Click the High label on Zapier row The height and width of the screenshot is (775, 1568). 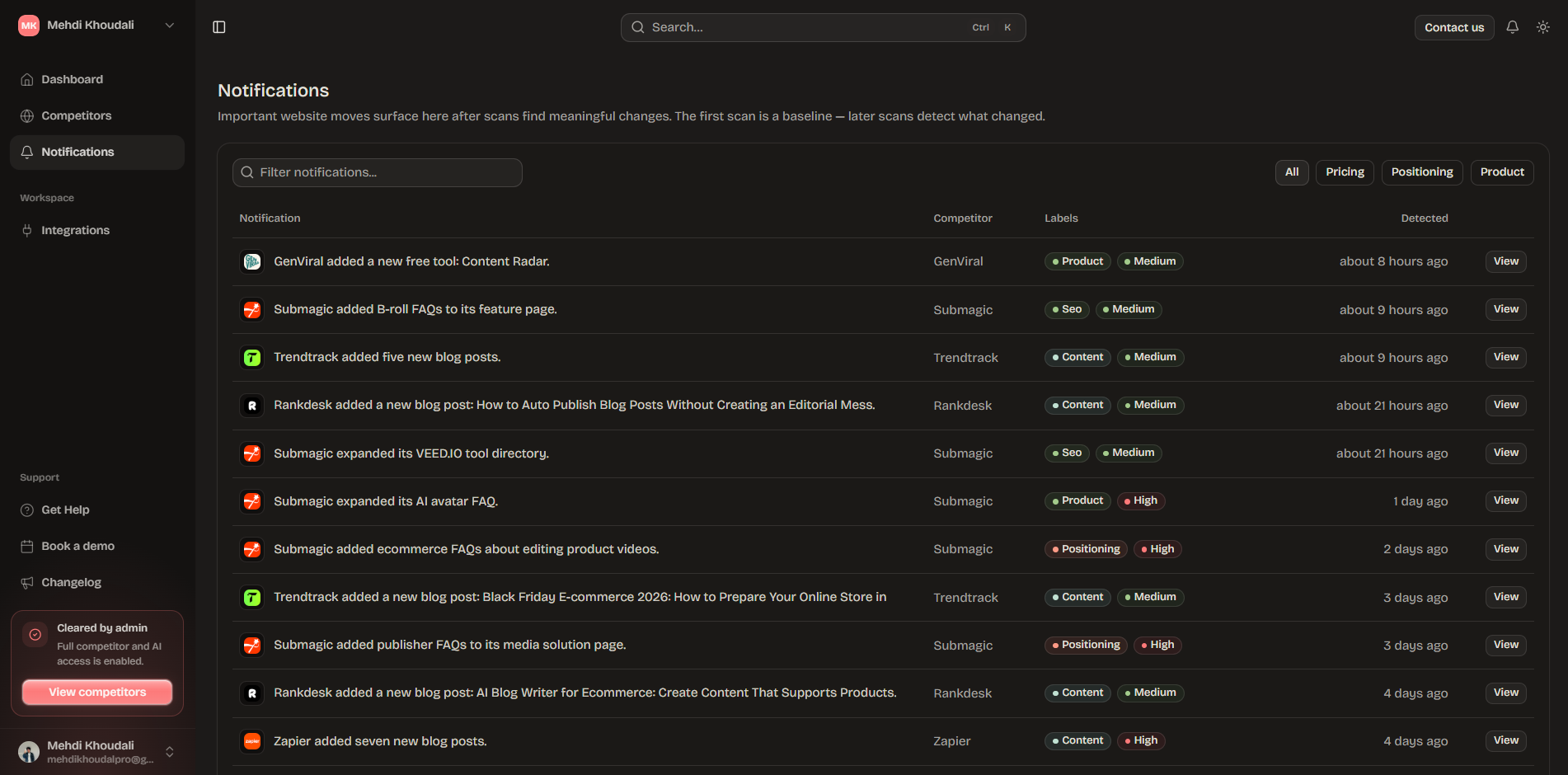[x=1141, y=740]
